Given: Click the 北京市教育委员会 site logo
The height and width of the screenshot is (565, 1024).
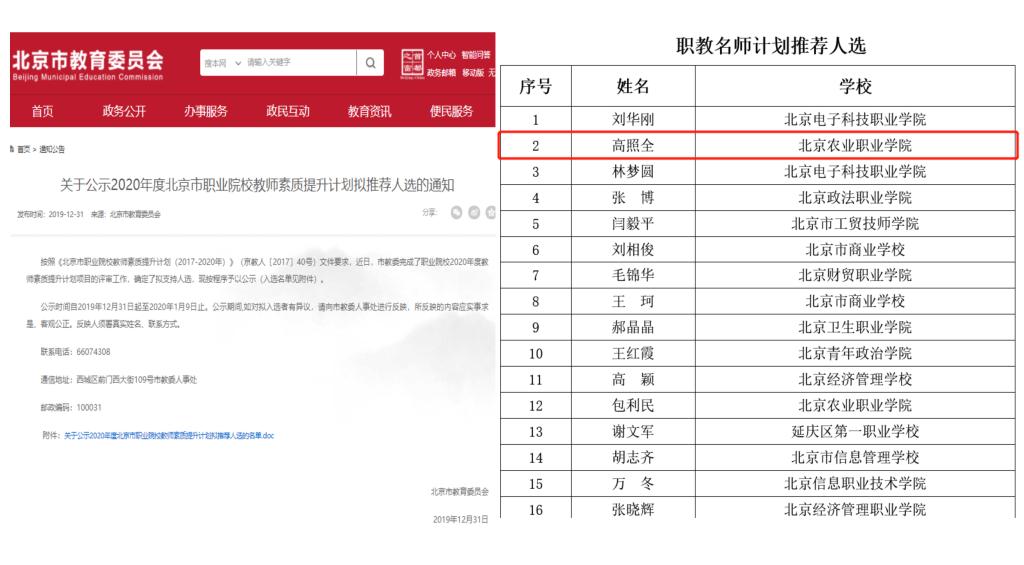Looking at the screenshot, I should pos(88,62).
